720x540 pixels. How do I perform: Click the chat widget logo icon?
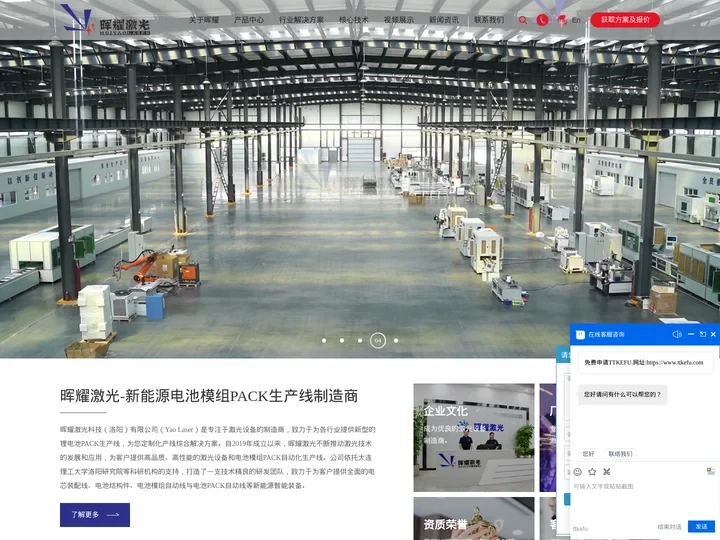click(x=580, y=334)
